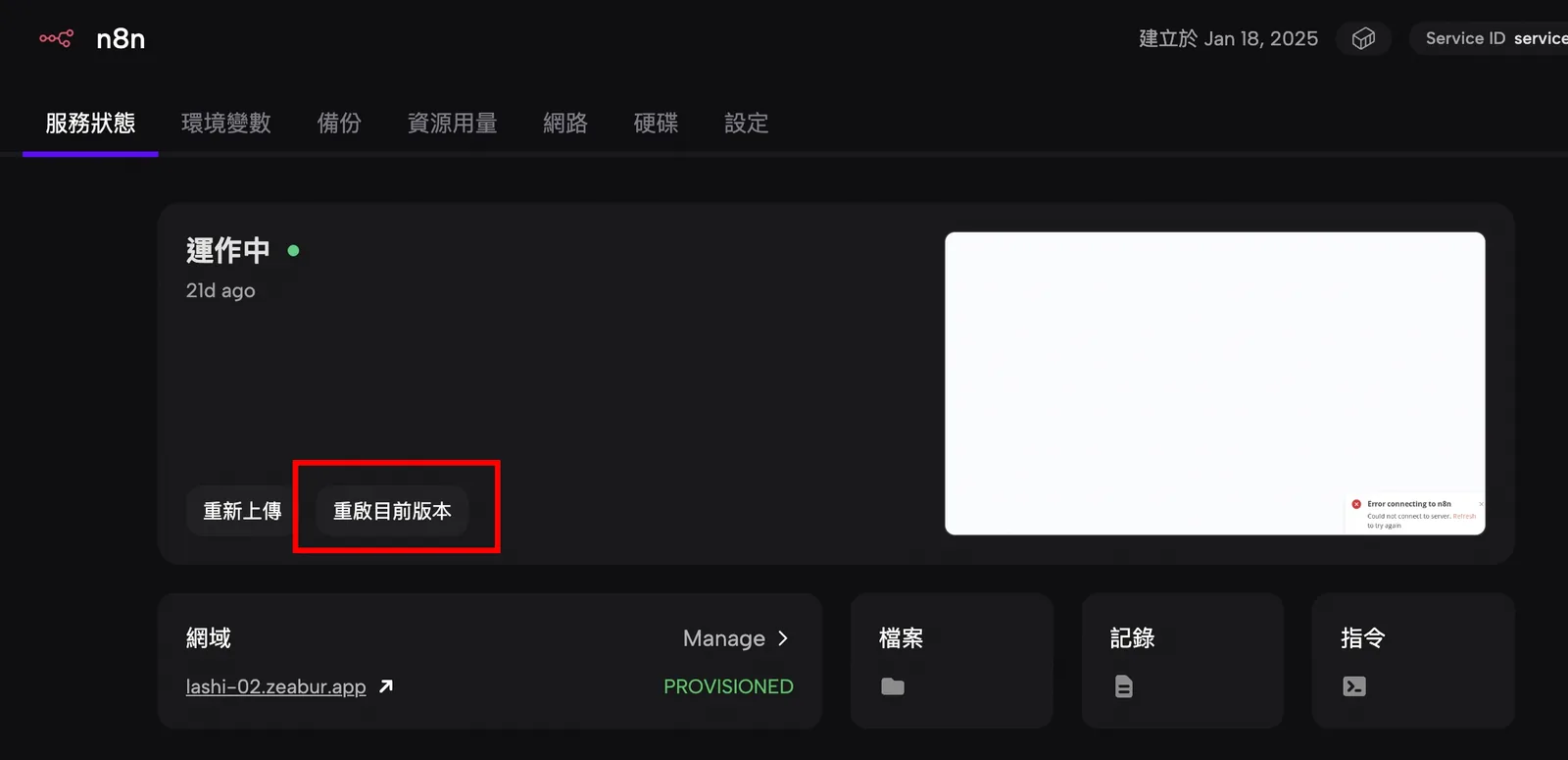The height and width of the screenshot is (760, 1568).
Task: Open the 環境變數 tab
Action: tap(226, 124)
